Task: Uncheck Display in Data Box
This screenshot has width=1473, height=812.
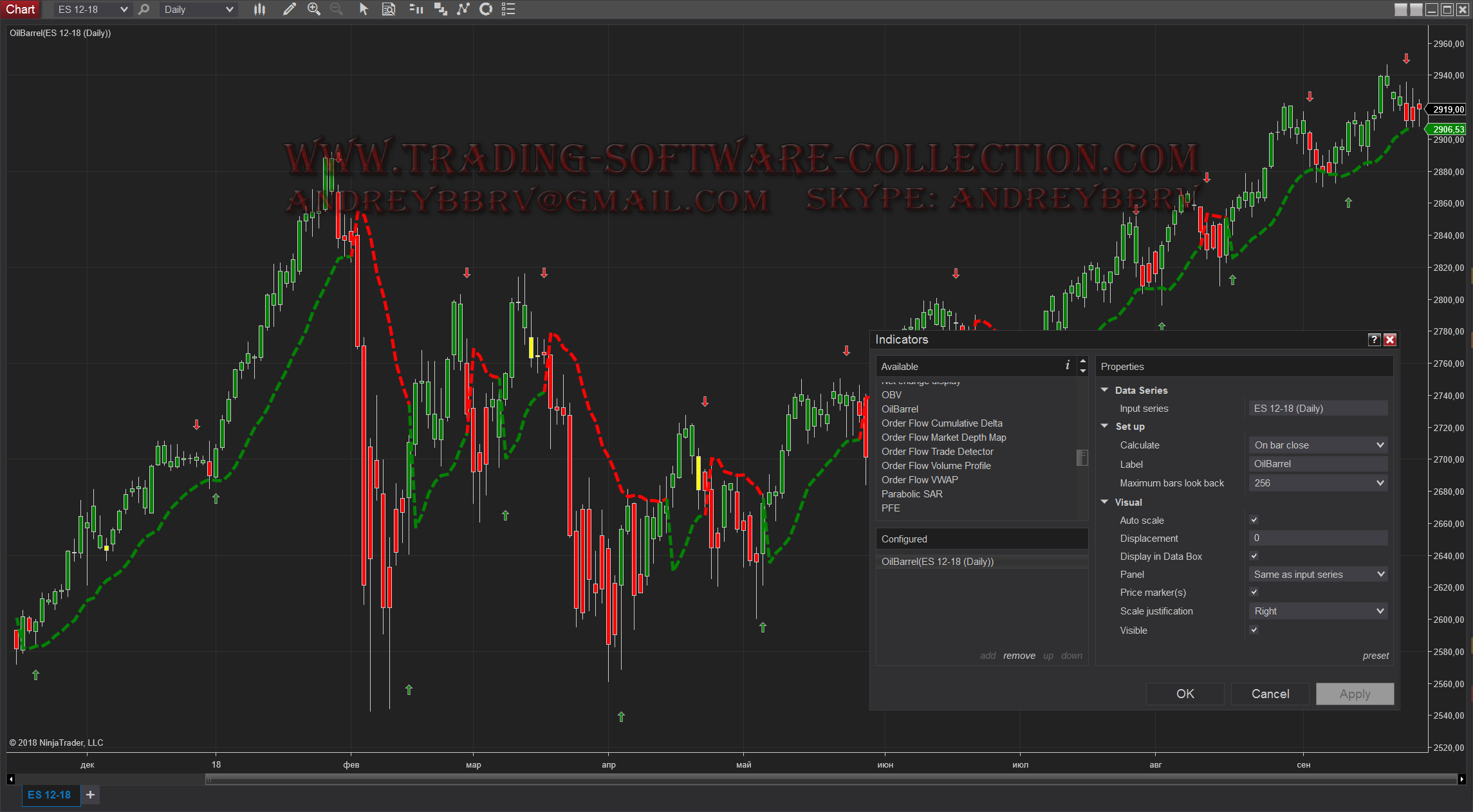Action: tap(1254, 556)
